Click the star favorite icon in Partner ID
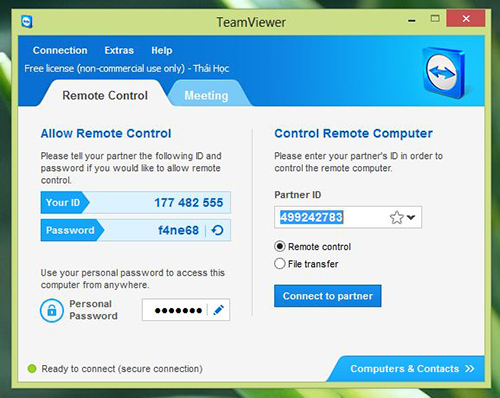500x398 pixels. [396, 218]
